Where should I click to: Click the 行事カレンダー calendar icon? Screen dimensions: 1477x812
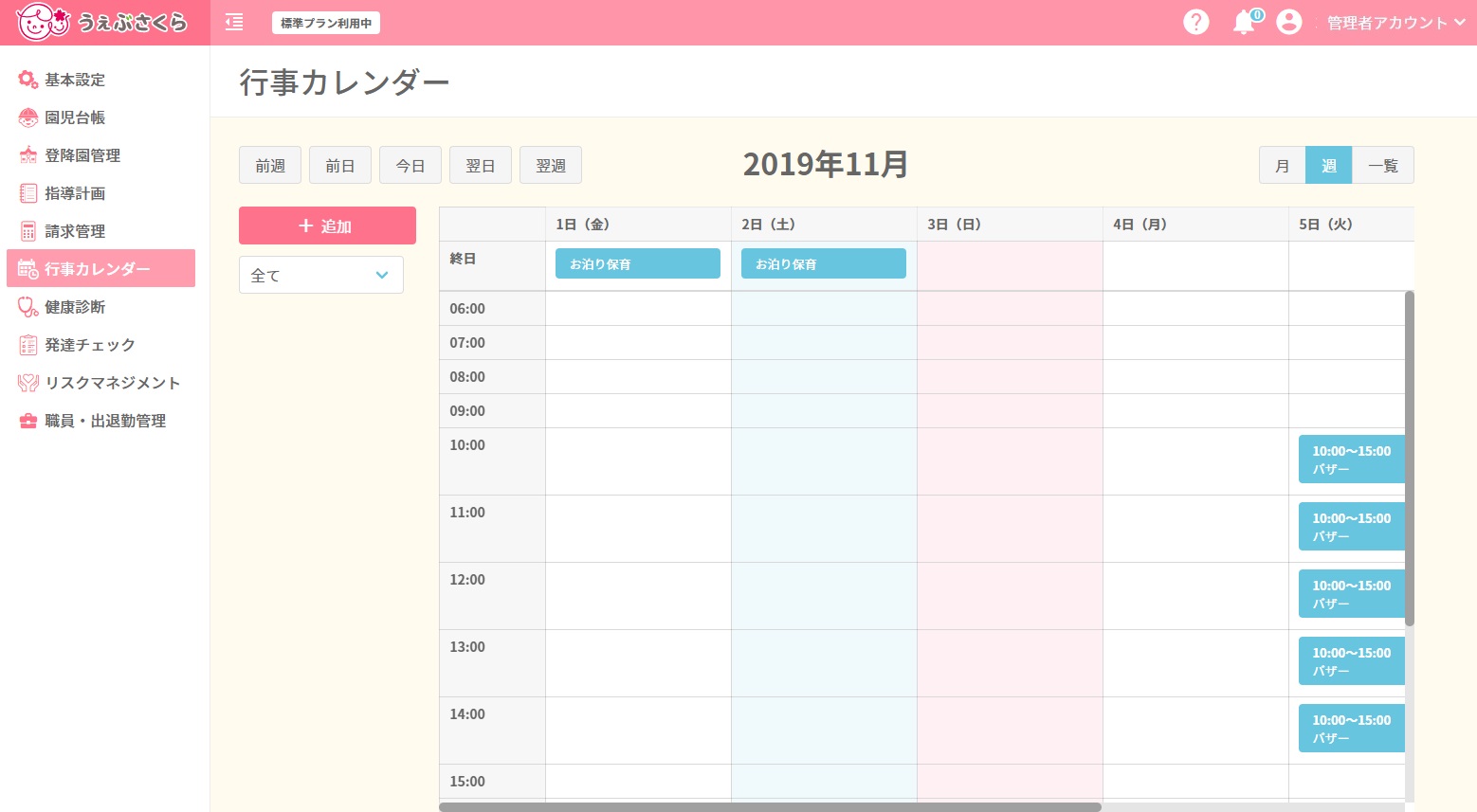pos(28,269)
